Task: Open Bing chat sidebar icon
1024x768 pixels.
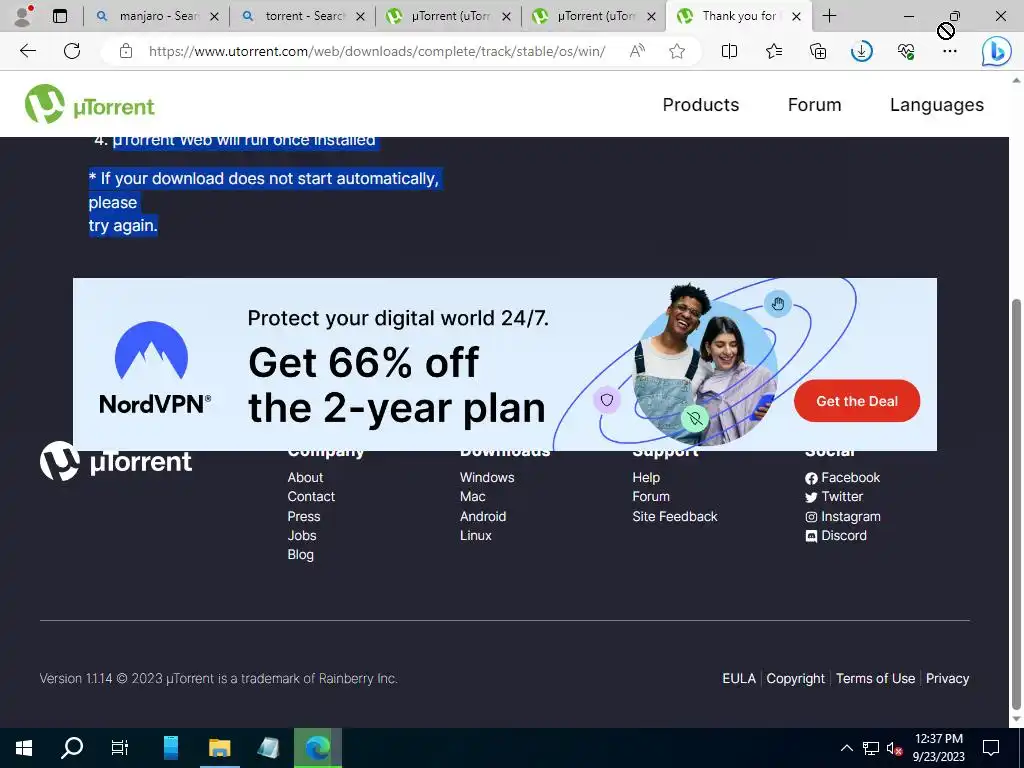Action: (996, 52)
